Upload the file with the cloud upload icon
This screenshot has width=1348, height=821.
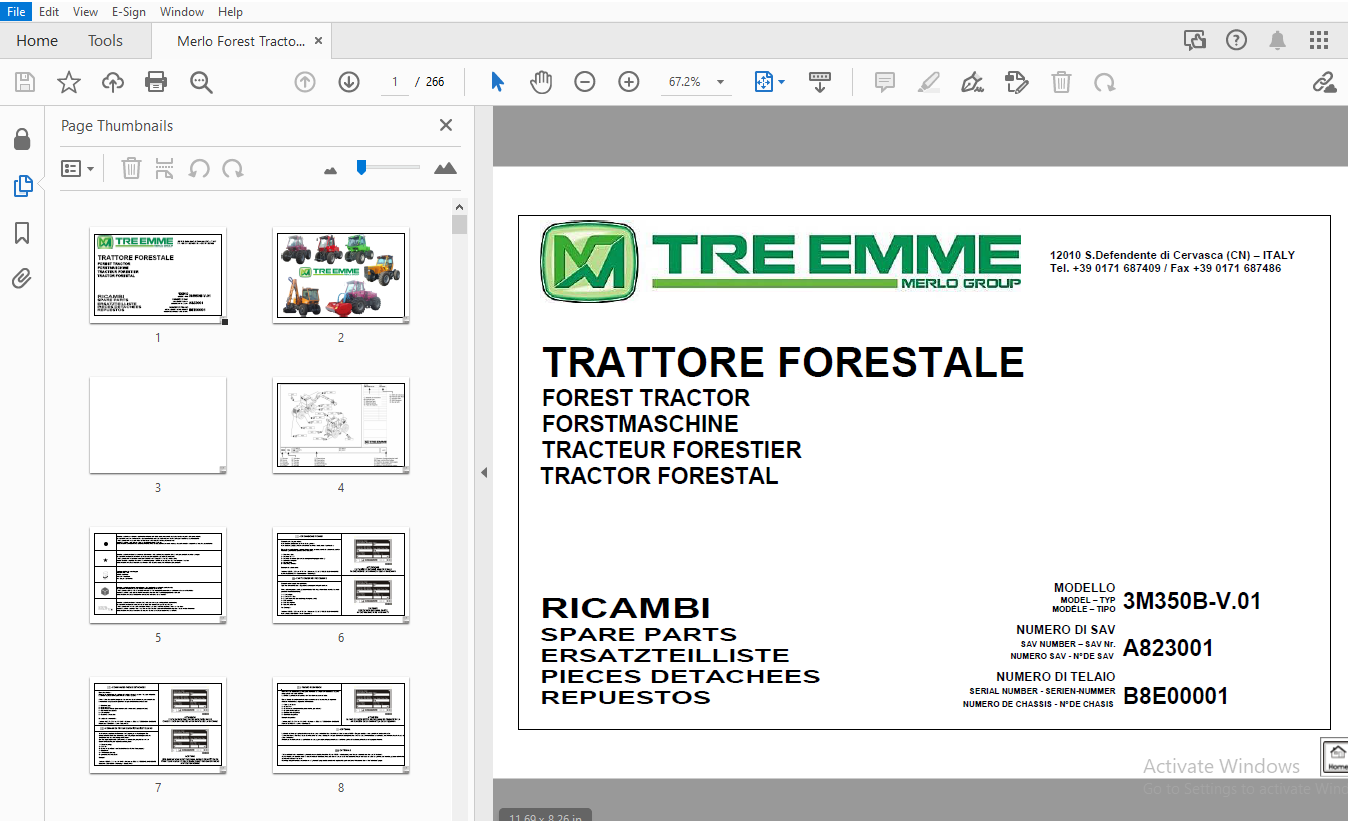click(x=113, y=82)
